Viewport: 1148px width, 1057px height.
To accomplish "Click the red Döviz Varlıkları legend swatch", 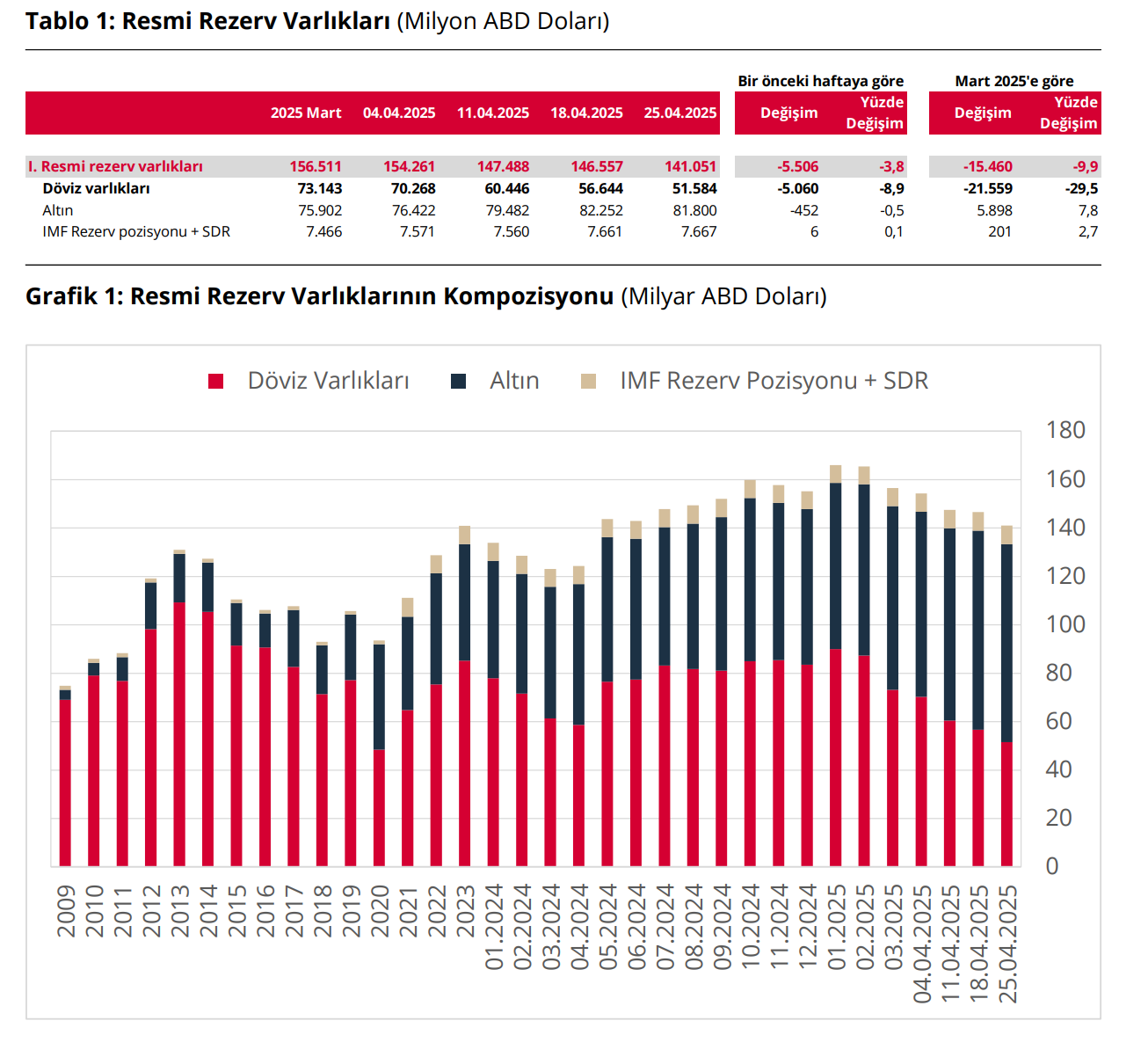I will [x=215, y=381].
